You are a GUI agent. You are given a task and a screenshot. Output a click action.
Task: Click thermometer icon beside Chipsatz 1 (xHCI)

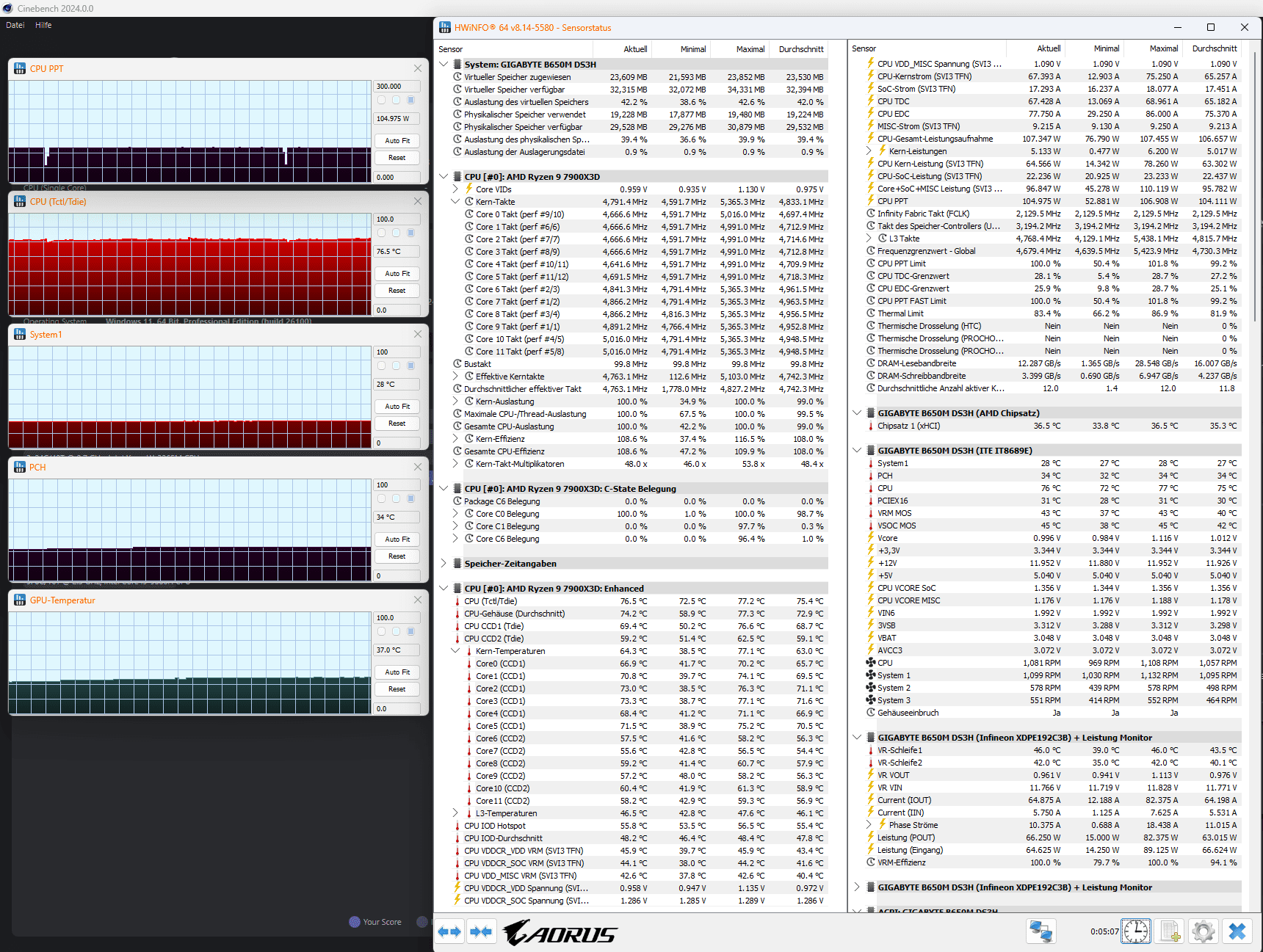871,426
